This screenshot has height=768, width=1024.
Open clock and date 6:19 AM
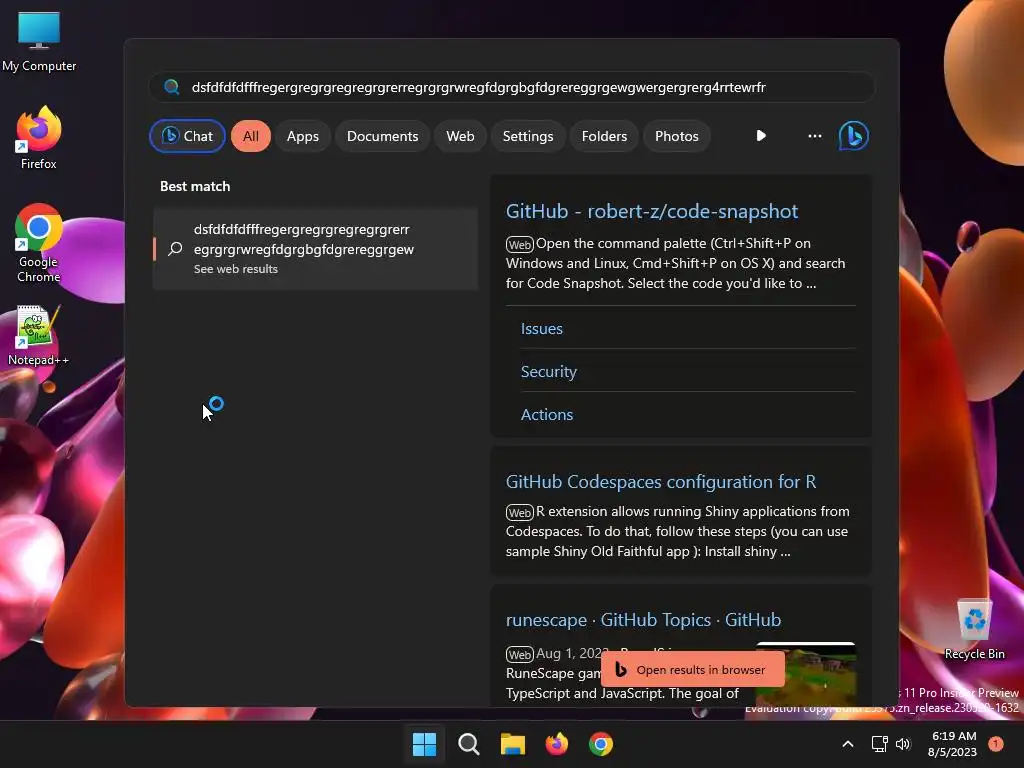[x=952, y=744]
